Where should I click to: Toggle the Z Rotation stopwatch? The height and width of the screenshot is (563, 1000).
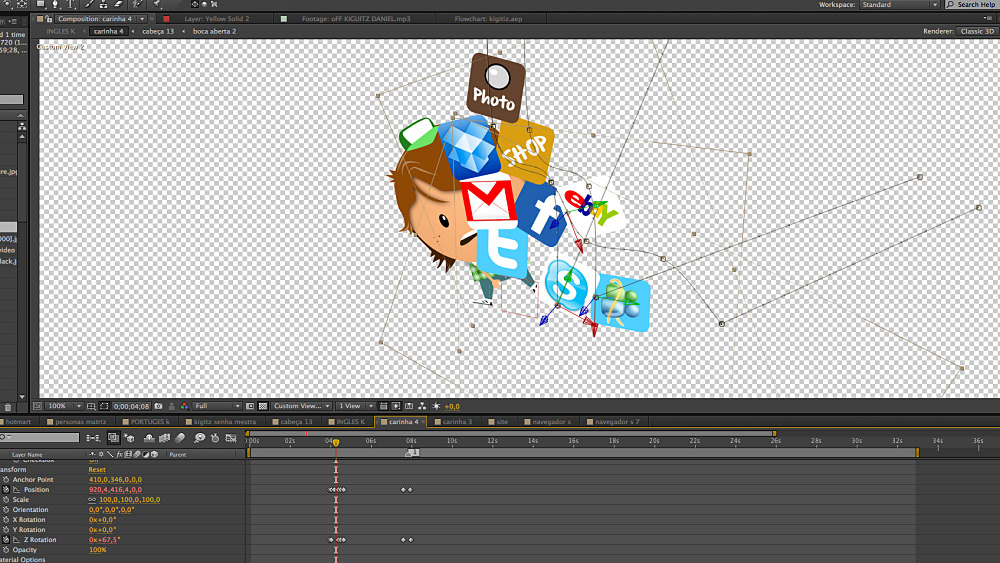point(6,539)
